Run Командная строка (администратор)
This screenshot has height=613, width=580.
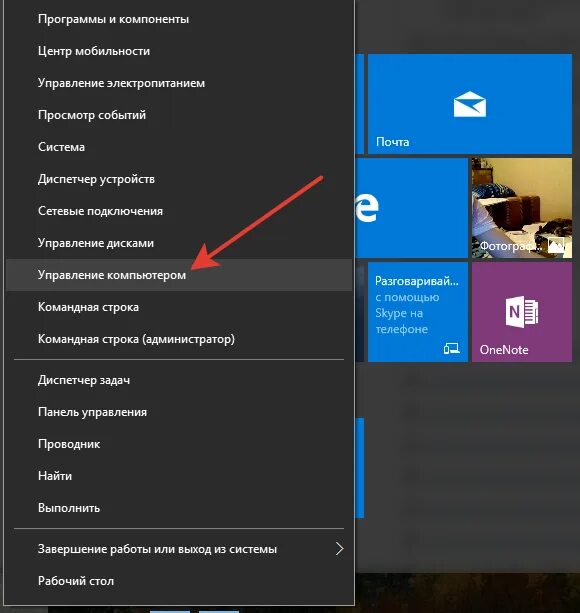[x=179, y=339]
